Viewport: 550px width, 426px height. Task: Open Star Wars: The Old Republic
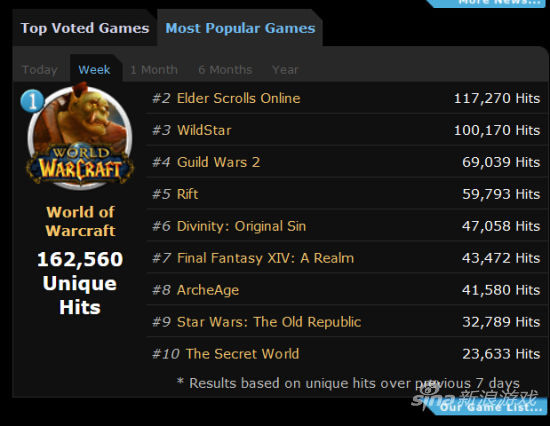(x=269, y=322)
